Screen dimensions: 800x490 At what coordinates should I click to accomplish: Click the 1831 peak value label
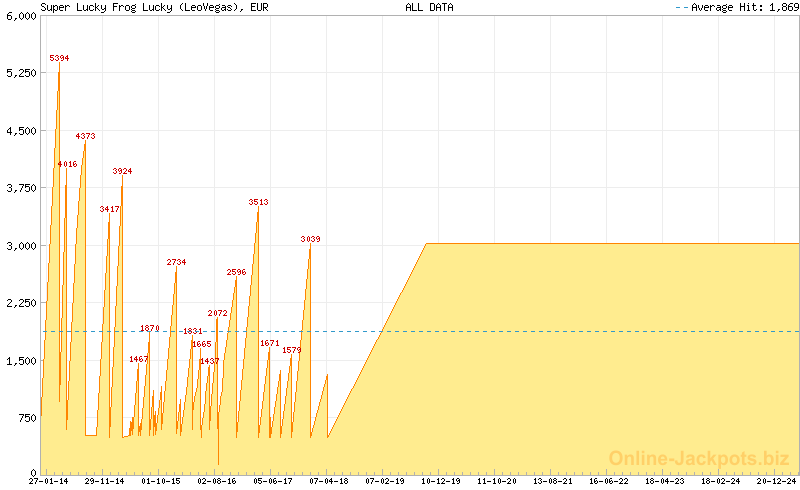click(x=193, y=331)
